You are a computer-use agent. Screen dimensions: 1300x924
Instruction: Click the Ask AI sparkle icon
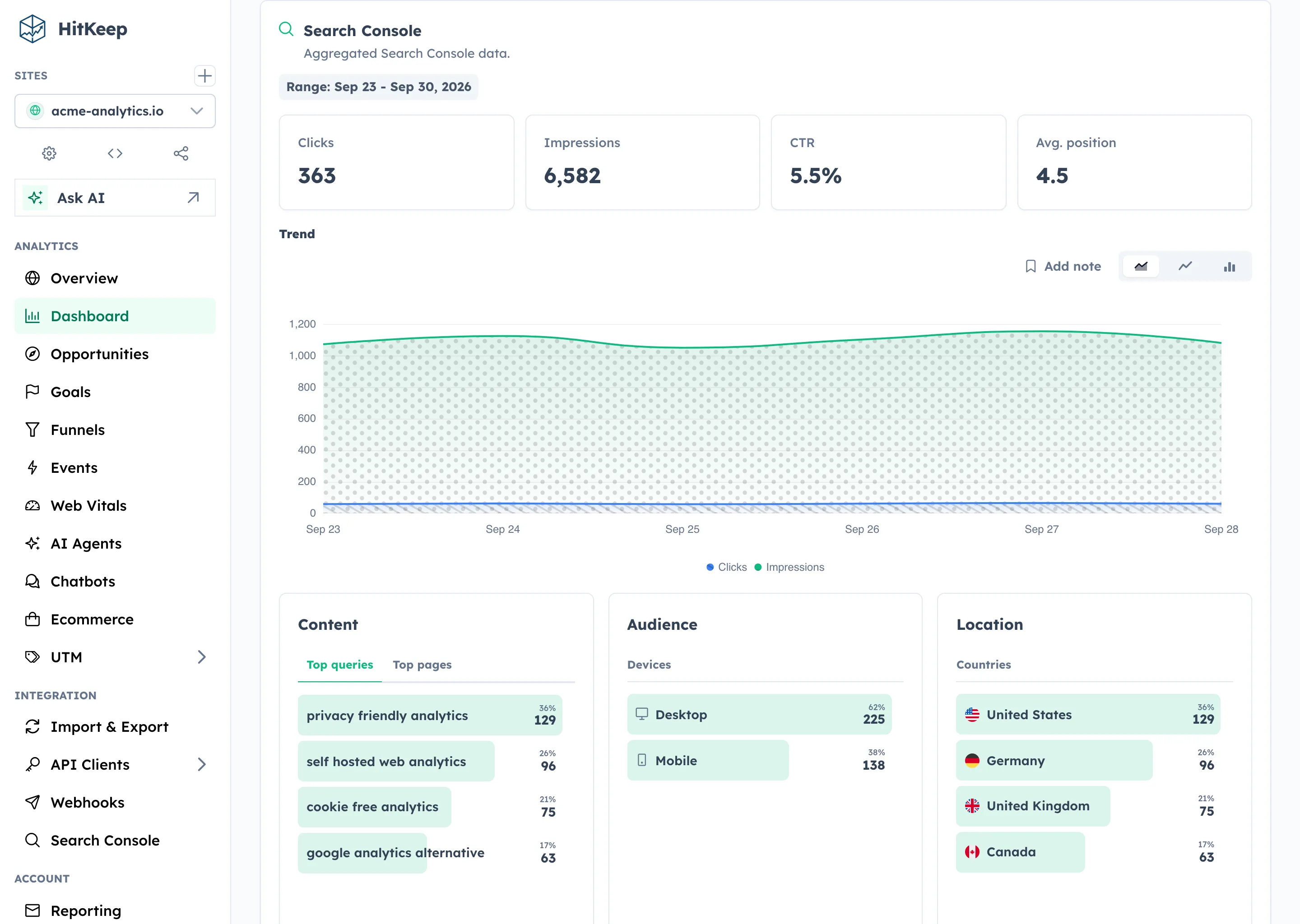click(x=35, y=198)
